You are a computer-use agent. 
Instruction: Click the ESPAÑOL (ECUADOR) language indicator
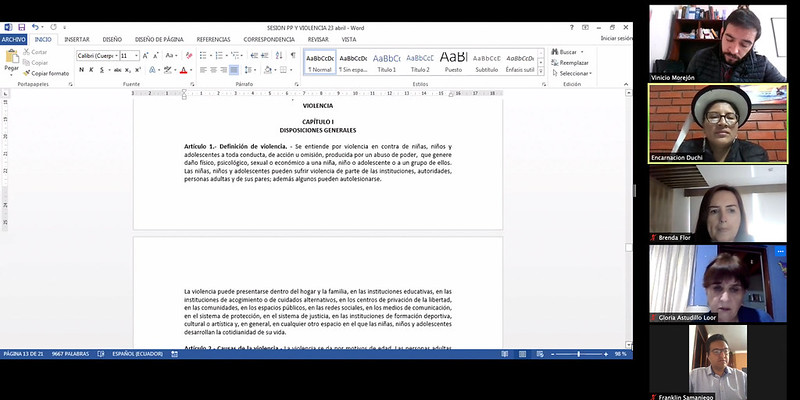(x=138, y=354)
